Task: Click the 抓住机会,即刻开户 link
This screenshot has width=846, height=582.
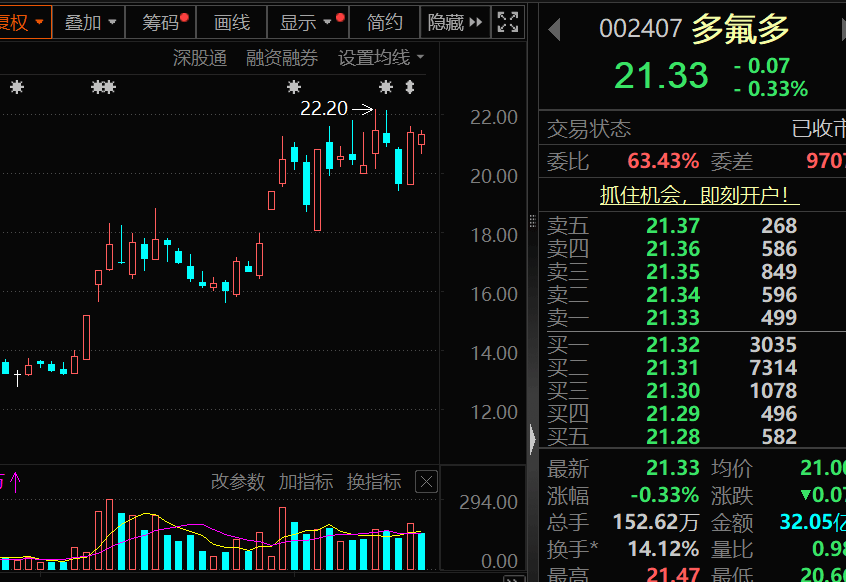Action: pyautogui.click(x=699, y=196)
